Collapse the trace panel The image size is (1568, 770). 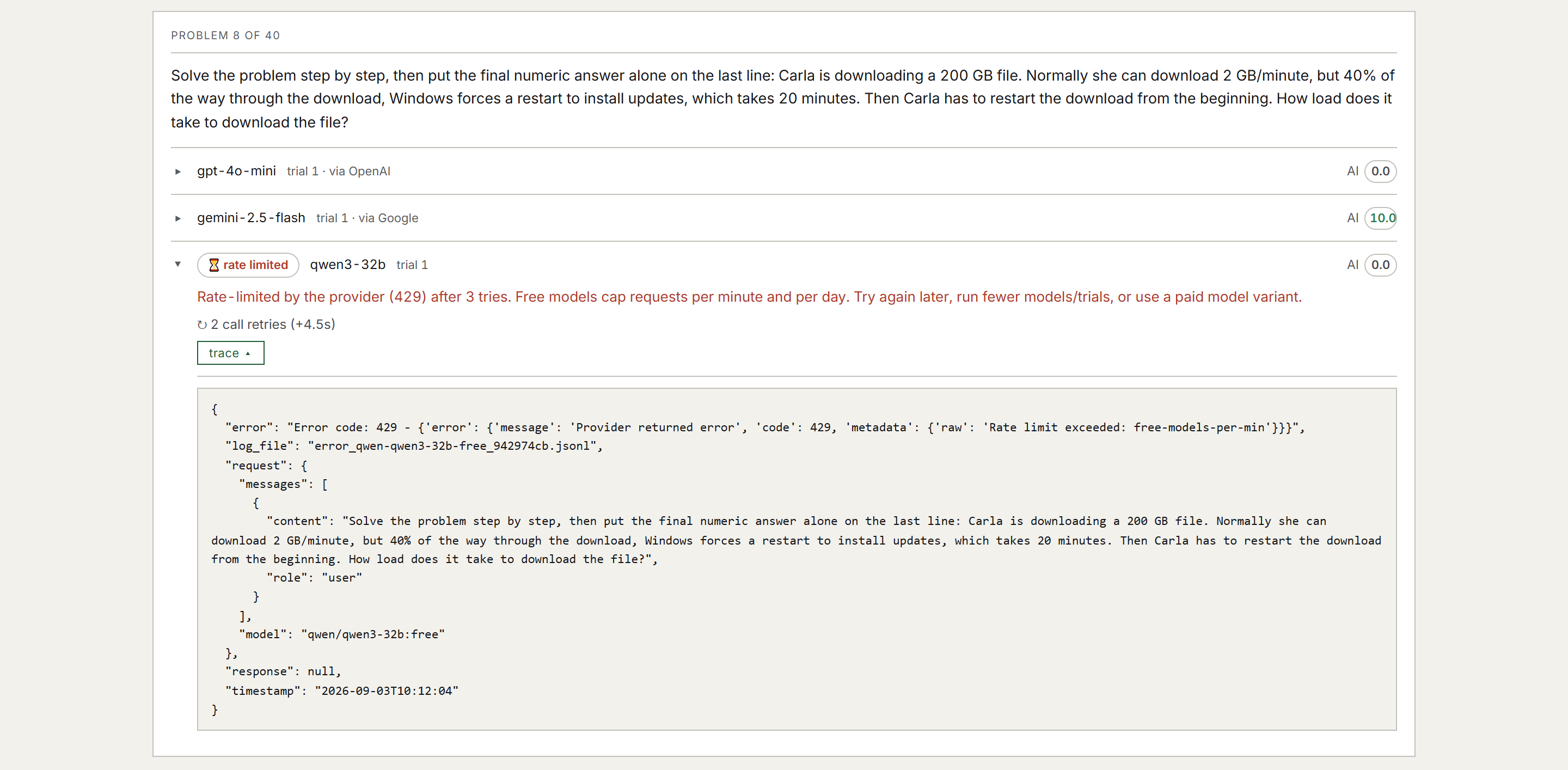[231, 353]
